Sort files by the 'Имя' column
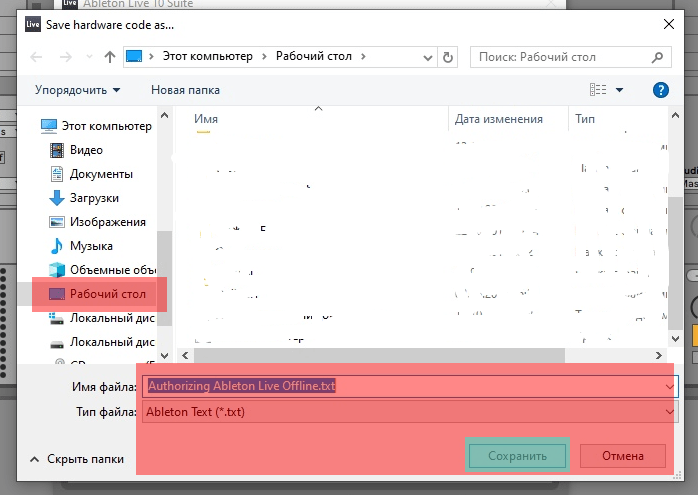 tap(206, 119)
